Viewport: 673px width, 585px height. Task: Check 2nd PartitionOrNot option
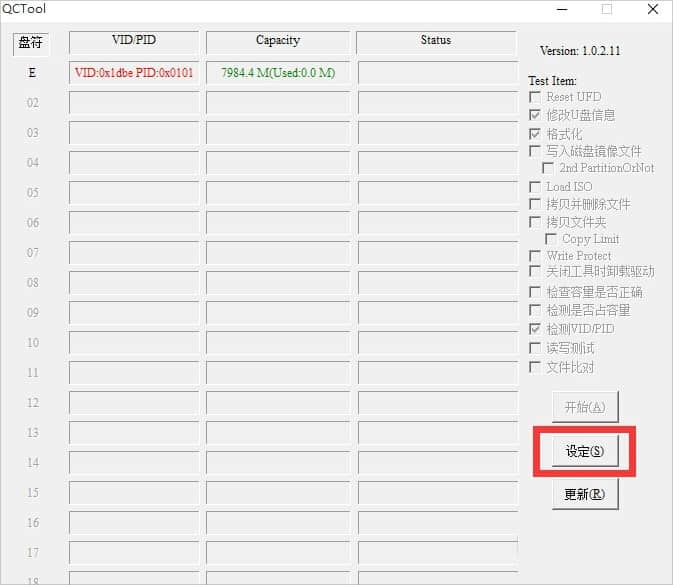pyautogui.click(x=548, y=168)
